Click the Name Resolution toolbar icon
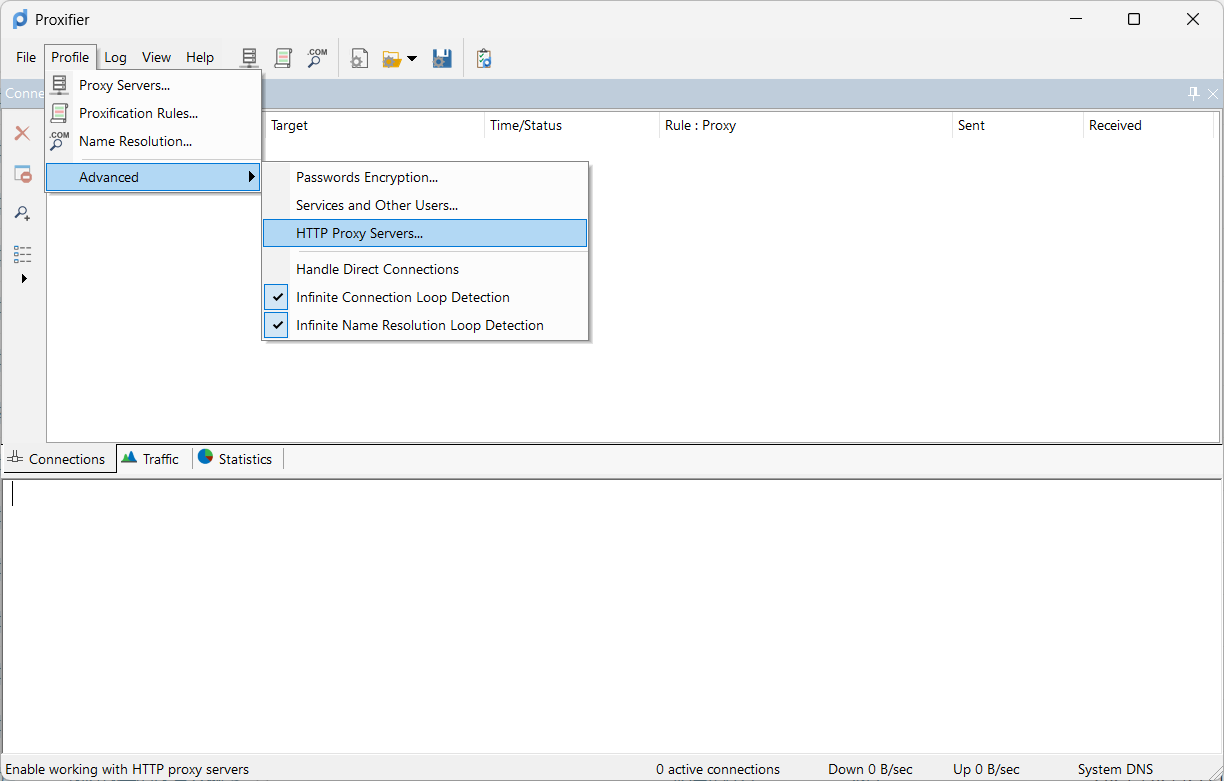This screenshot has width=1224, height=781. click(x=317, y=58)
